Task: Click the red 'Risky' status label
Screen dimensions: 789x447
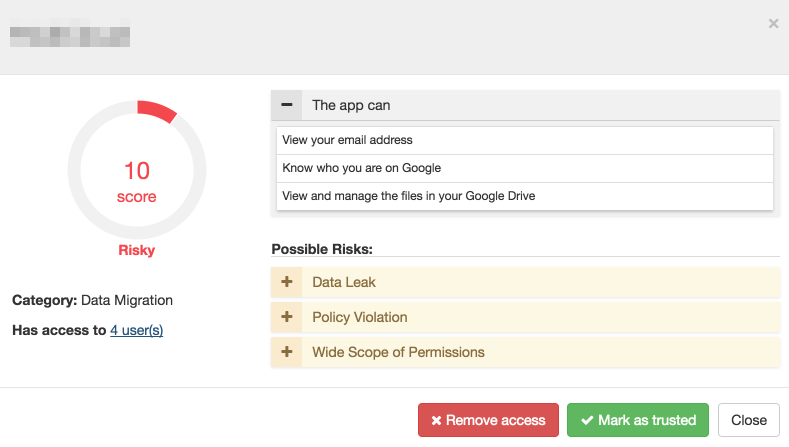Action: point(136,250)
